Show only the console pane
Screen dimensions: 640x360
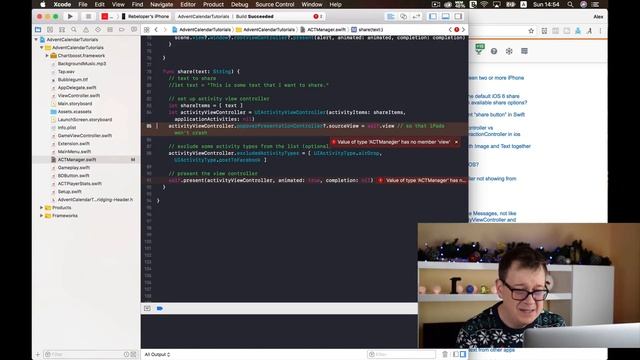tap(463, 354)
